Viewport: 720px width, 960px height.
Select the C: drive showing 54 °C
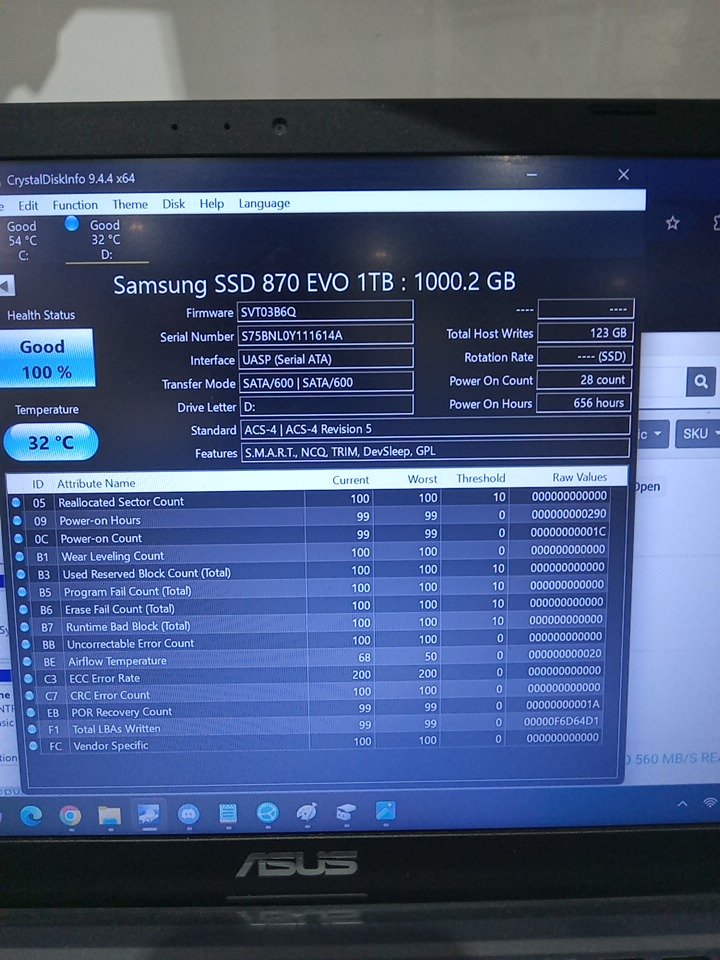click(x=22, y=241)
